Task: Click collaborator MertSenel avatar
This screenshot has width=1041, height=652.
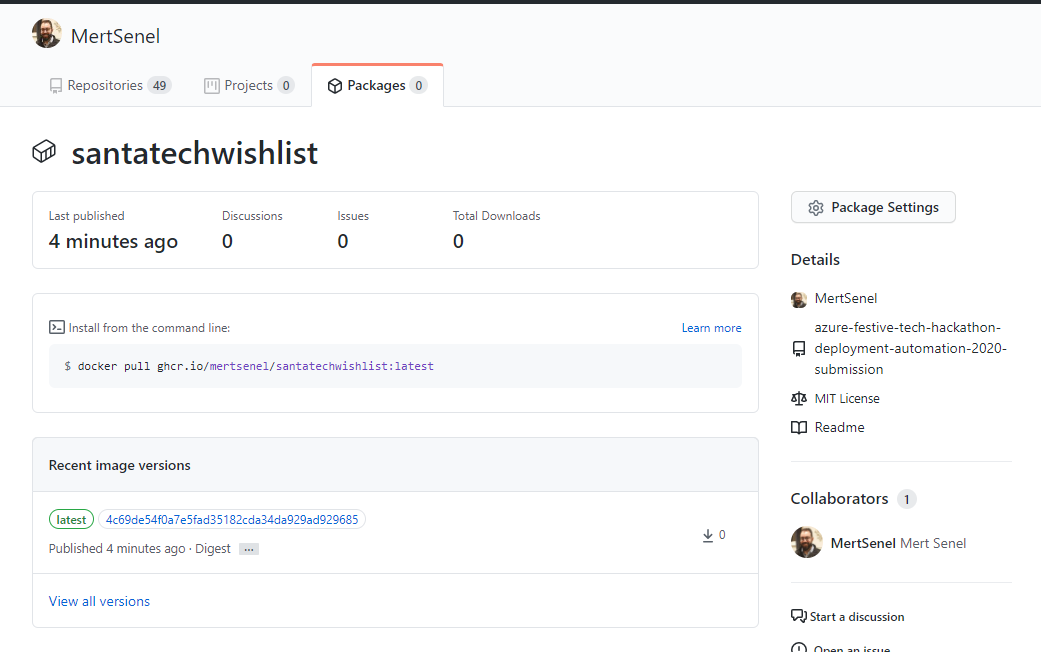Action: [807, 542]
